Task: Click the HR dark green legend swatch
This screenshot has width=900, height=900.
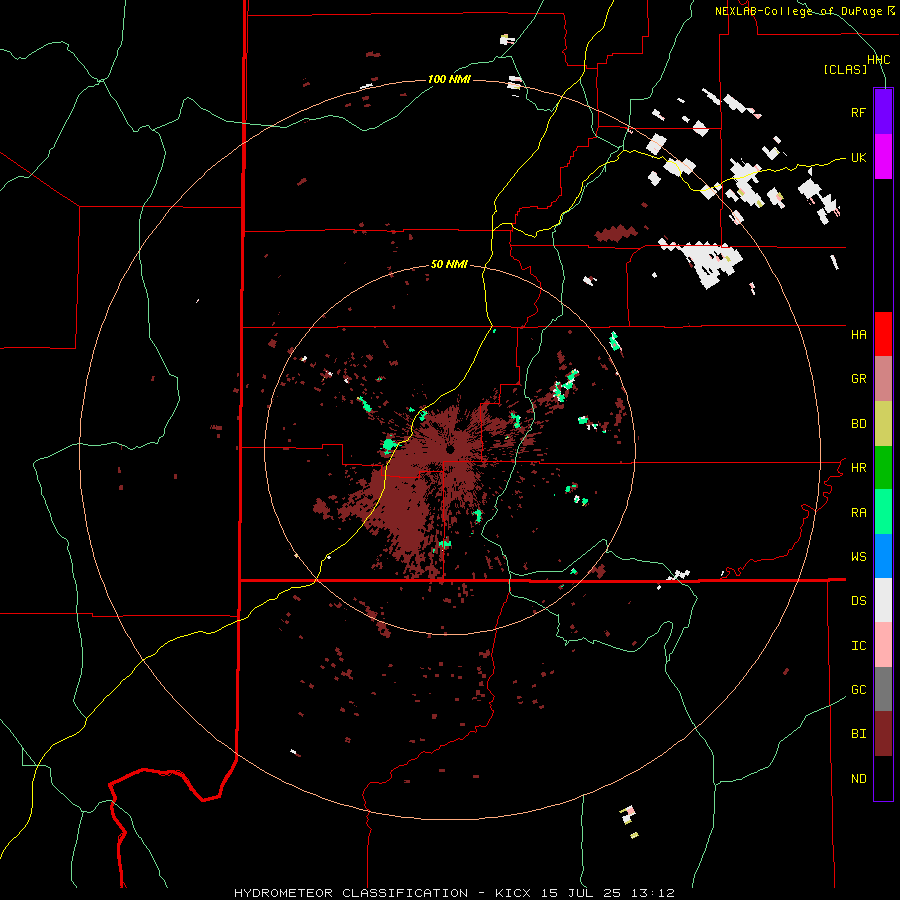Action: coord(883,468)
